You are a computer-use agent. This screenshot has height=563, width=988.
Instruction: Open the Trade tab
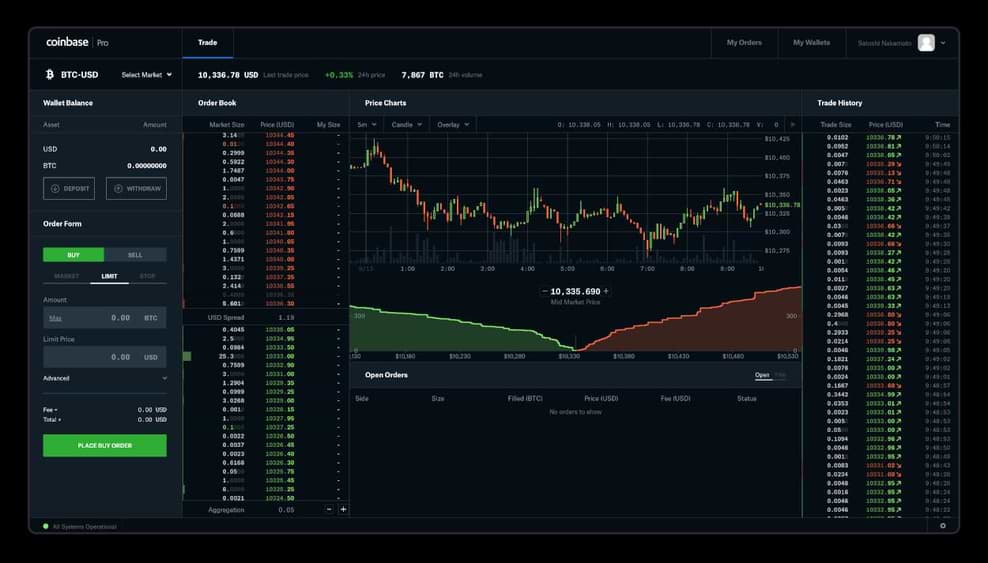tap(207, 43)
